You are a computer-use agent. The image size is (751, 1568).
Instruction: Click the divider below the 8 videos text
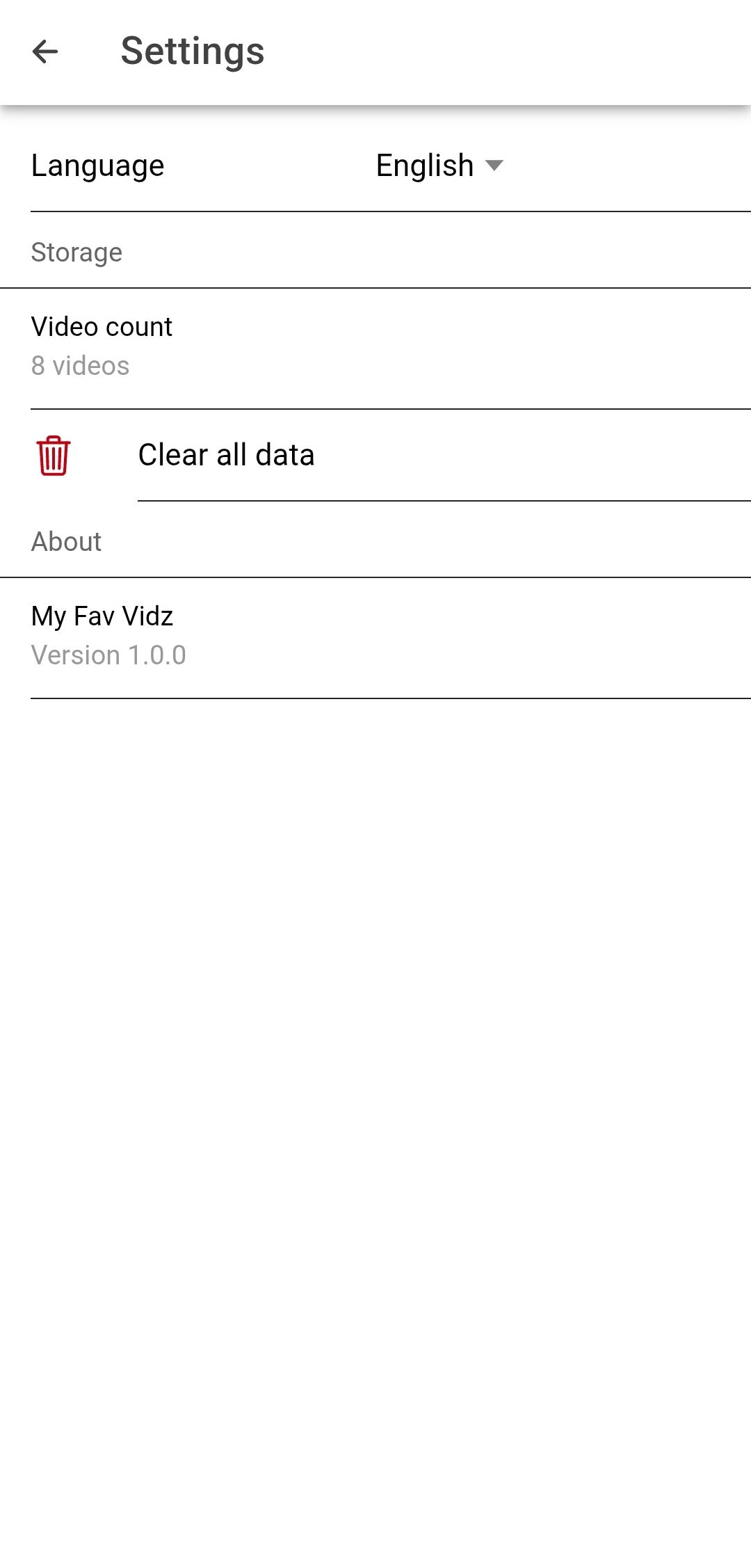[389, 409]
